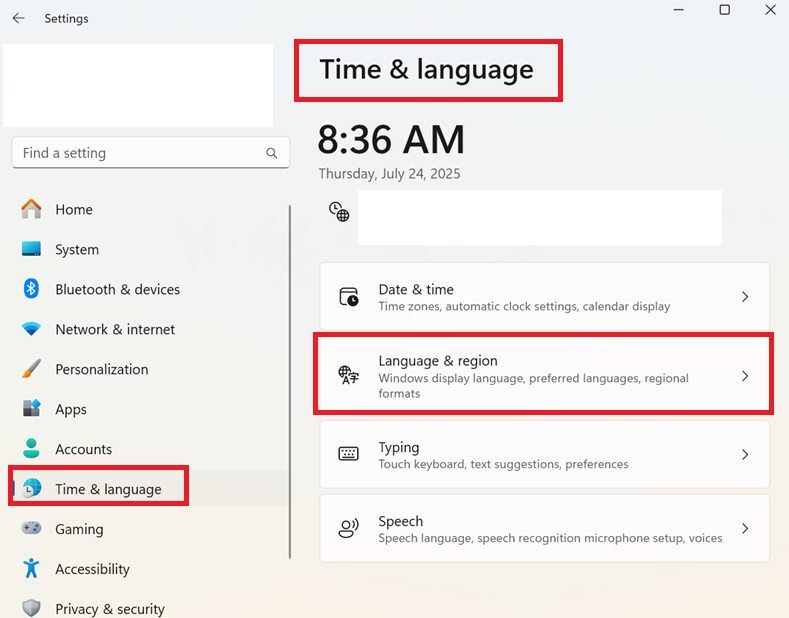Open Bluetooth & devices settings
This screenshot has height=618, width=789.
tap(148, 289)
